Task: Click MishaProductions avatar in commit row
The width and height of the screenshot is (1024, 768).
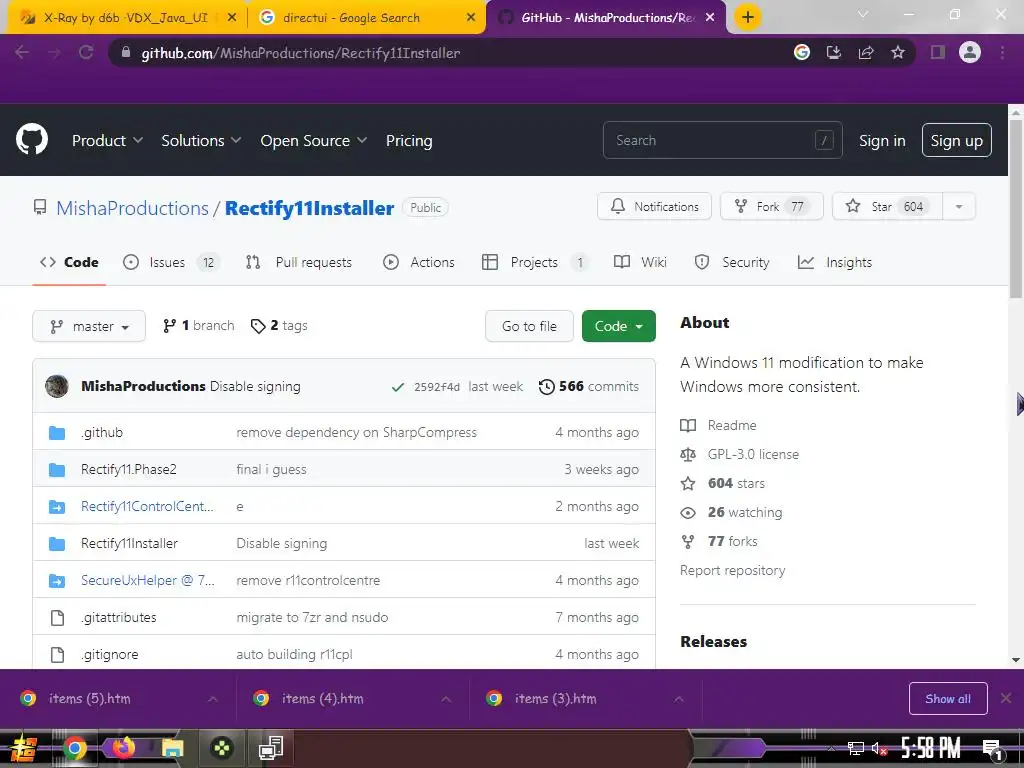Action: pyautogui.click(x=57, y=386)
